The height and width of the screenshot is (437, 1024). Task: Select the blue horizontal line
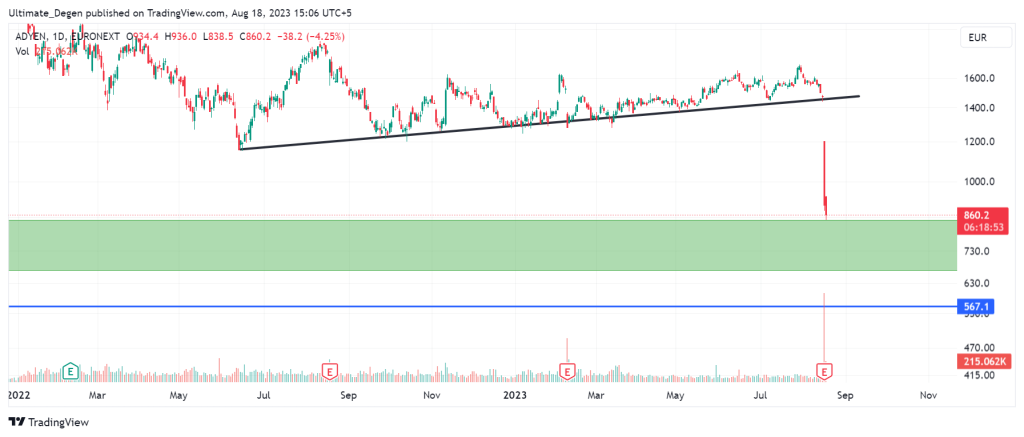click(x=483, y=306)
